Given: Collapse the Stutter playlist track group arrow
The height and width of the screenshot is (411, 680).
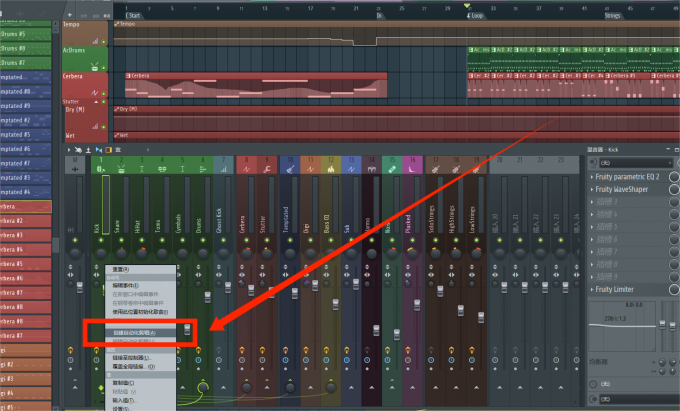Looking at the screenshot, I should click(x=96, y=102).
